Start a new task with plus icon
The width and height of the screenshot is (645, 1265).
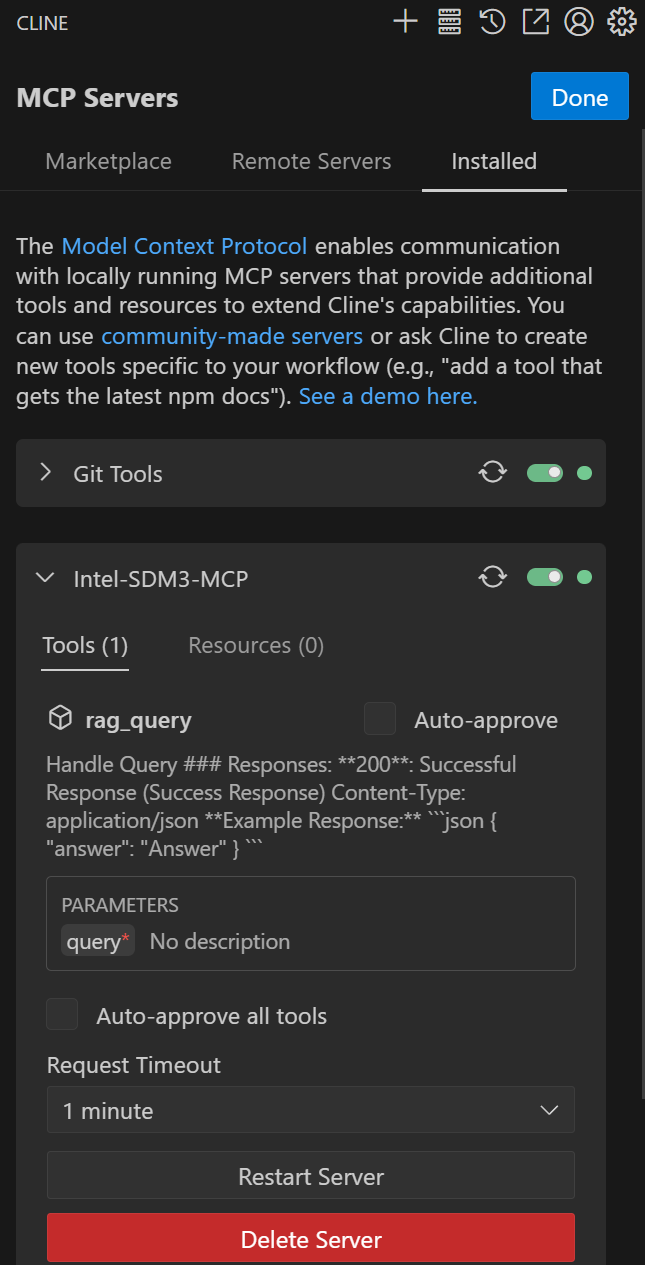click(x=405, y=22)
